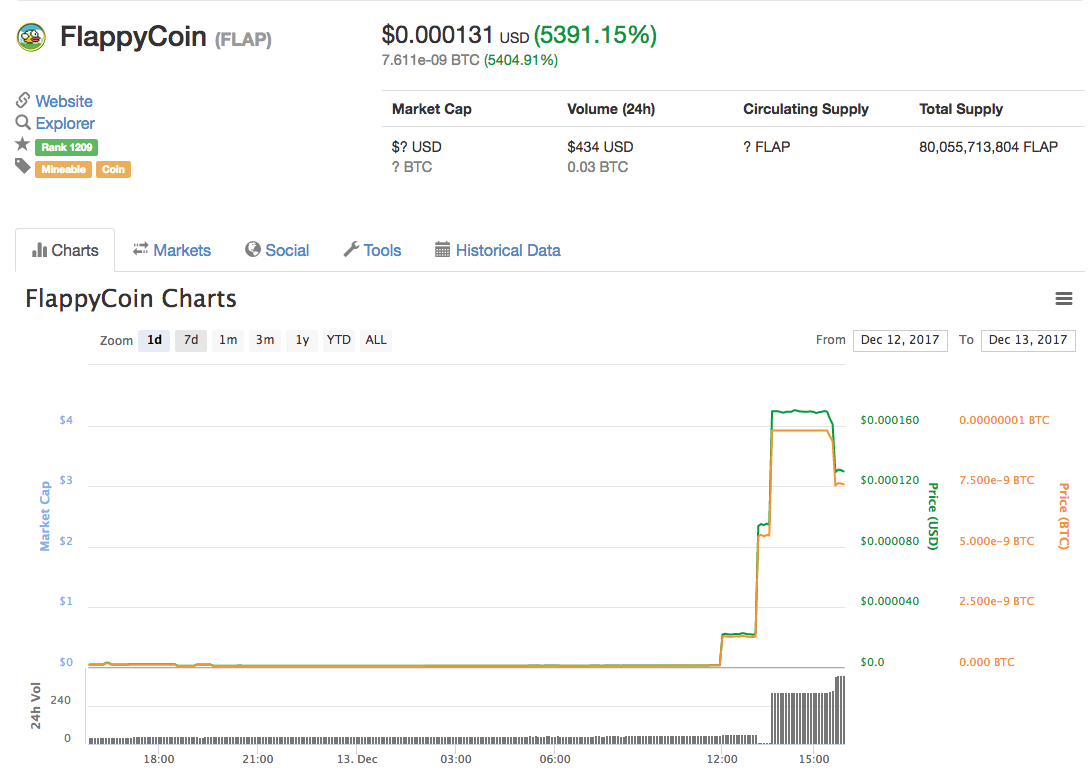This screenshot has height=778, width=1092.
Task: Select the ALL zoom range
Action: click(375, 340)
